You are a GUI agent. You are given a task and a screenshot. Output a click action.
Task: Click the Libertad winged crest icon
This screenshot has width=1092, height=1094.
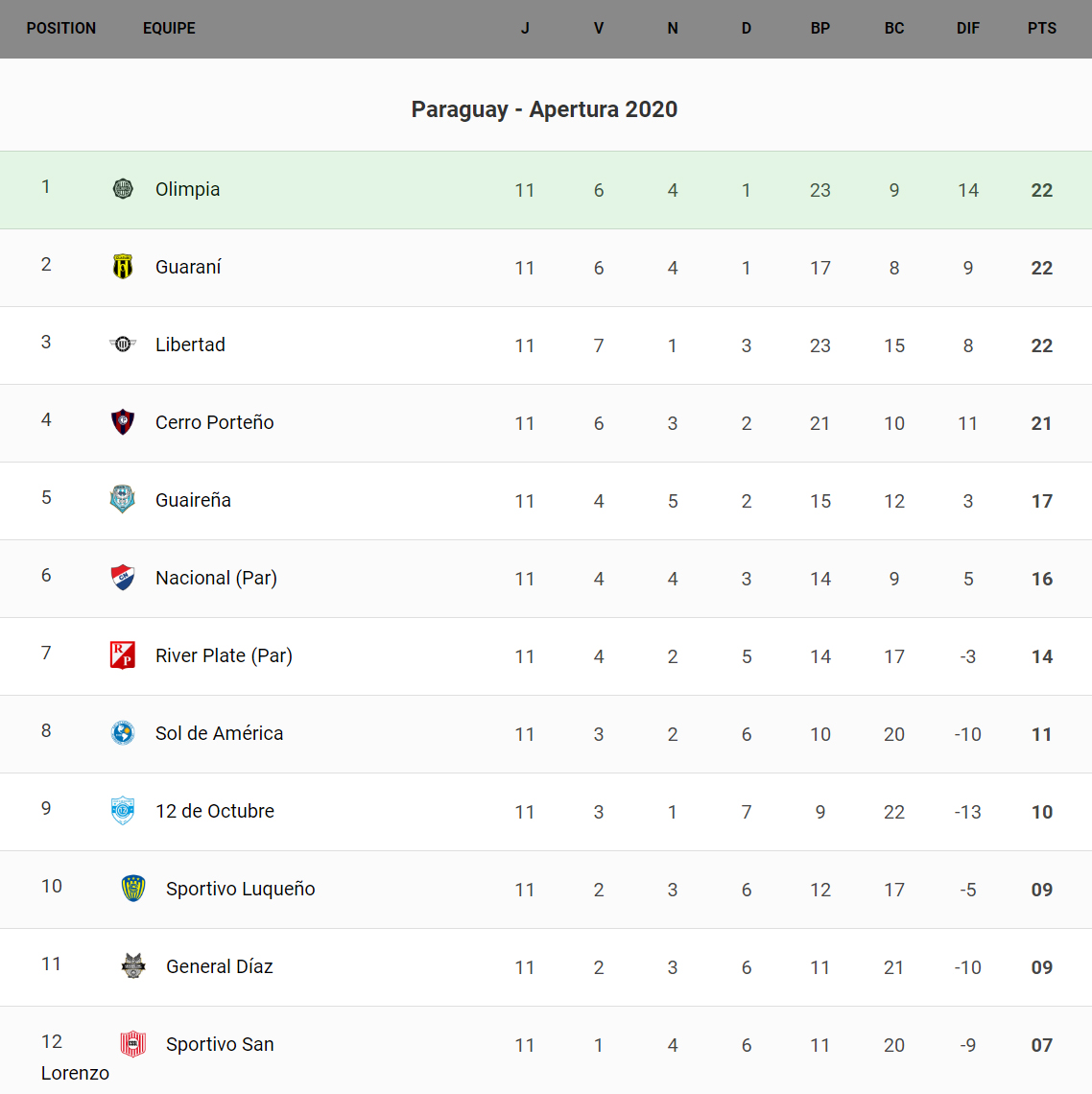[x=123, y=345]
